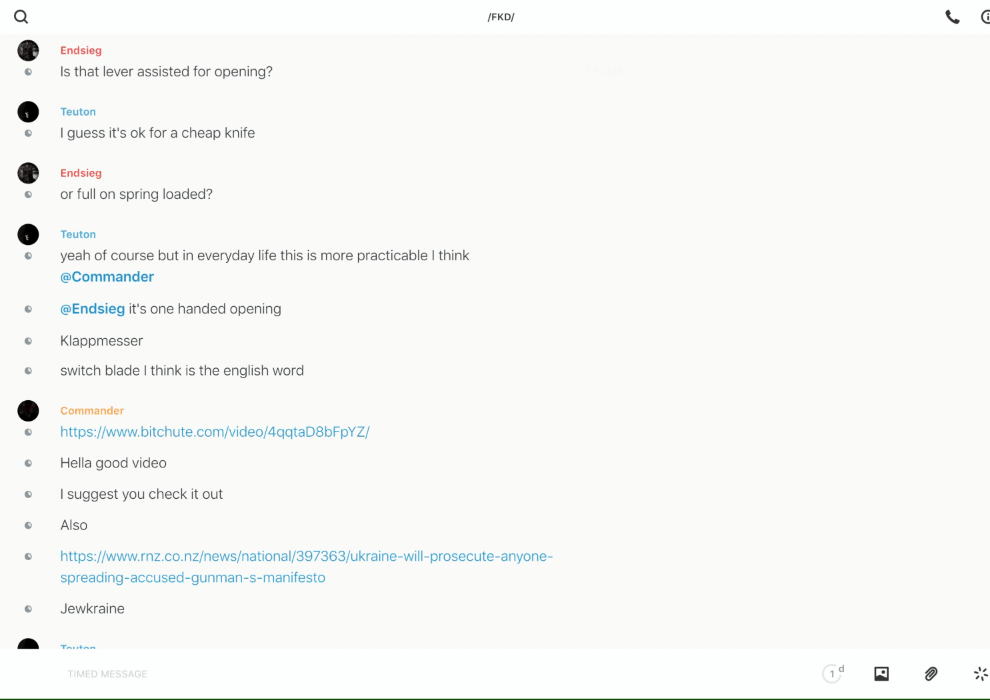
Task: Click the avatar beside the Commander username
Action: pos(28,411)
